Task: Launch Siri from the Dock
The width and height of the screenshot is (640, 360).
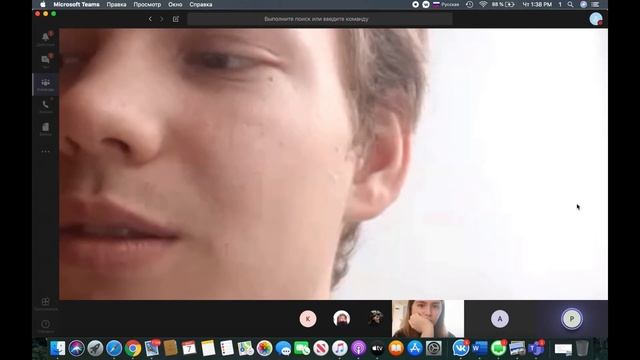Action: (76, 348)
